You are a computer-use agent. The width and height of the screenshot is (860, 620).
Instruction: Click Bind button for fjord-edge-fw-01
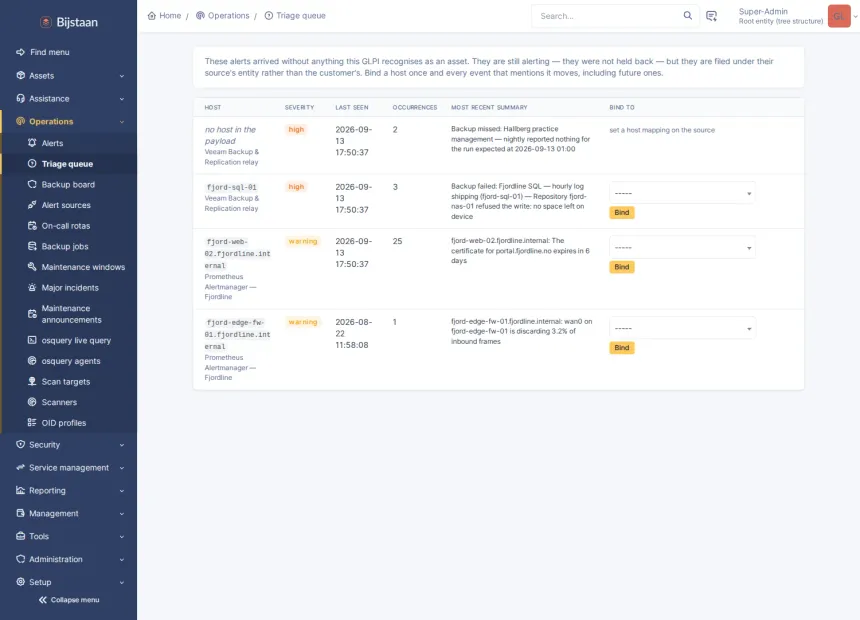(621, 347)
